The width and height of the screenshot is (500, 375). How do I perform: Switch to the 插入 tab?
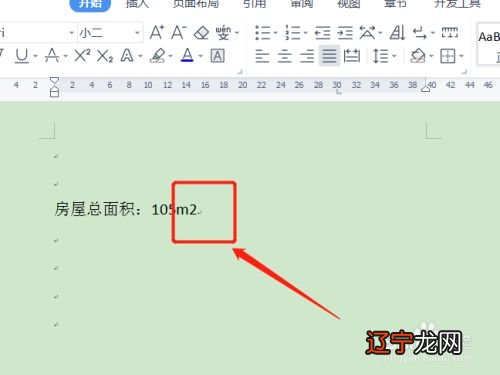click(x=137, y=3)
